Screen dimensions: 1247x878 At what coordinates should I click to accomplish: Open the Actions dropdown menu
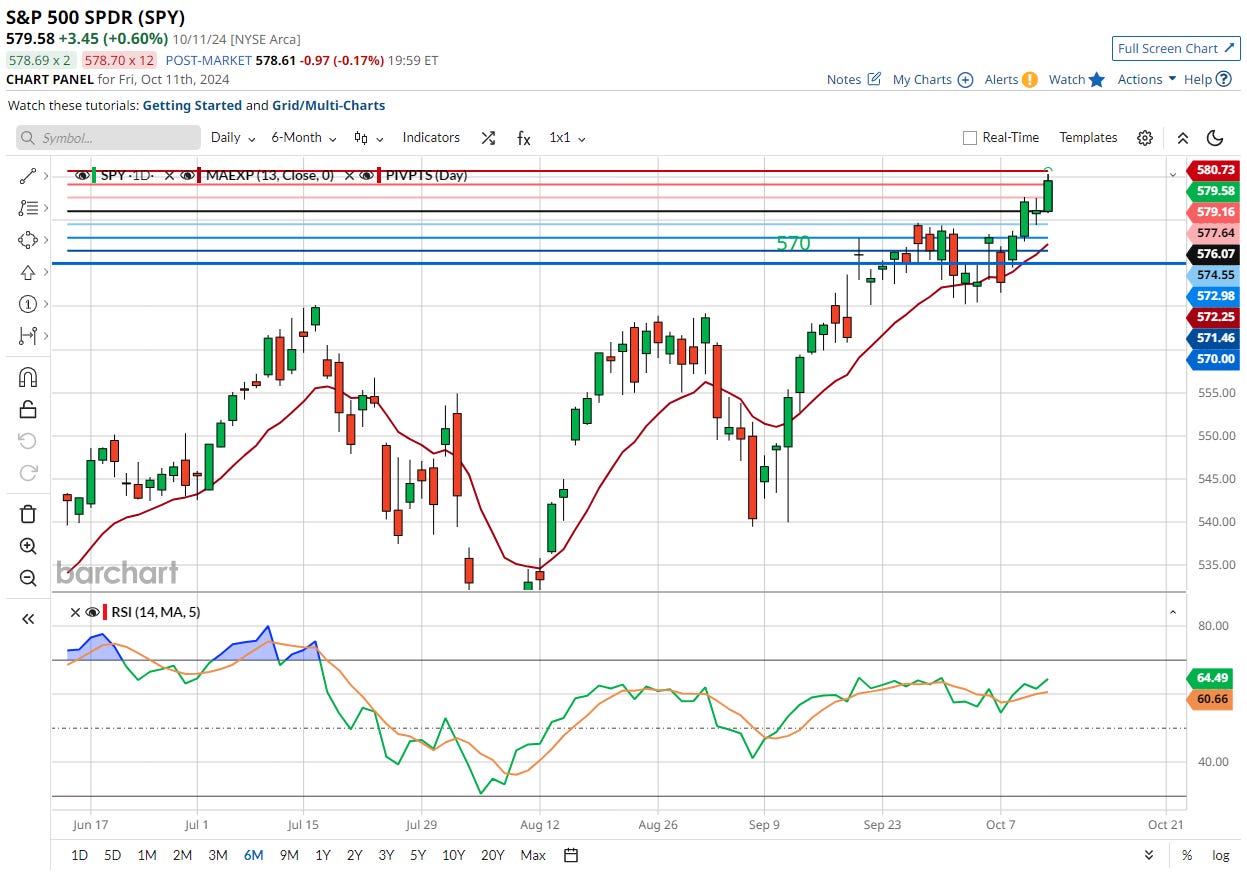click(x=1146, y=79)
